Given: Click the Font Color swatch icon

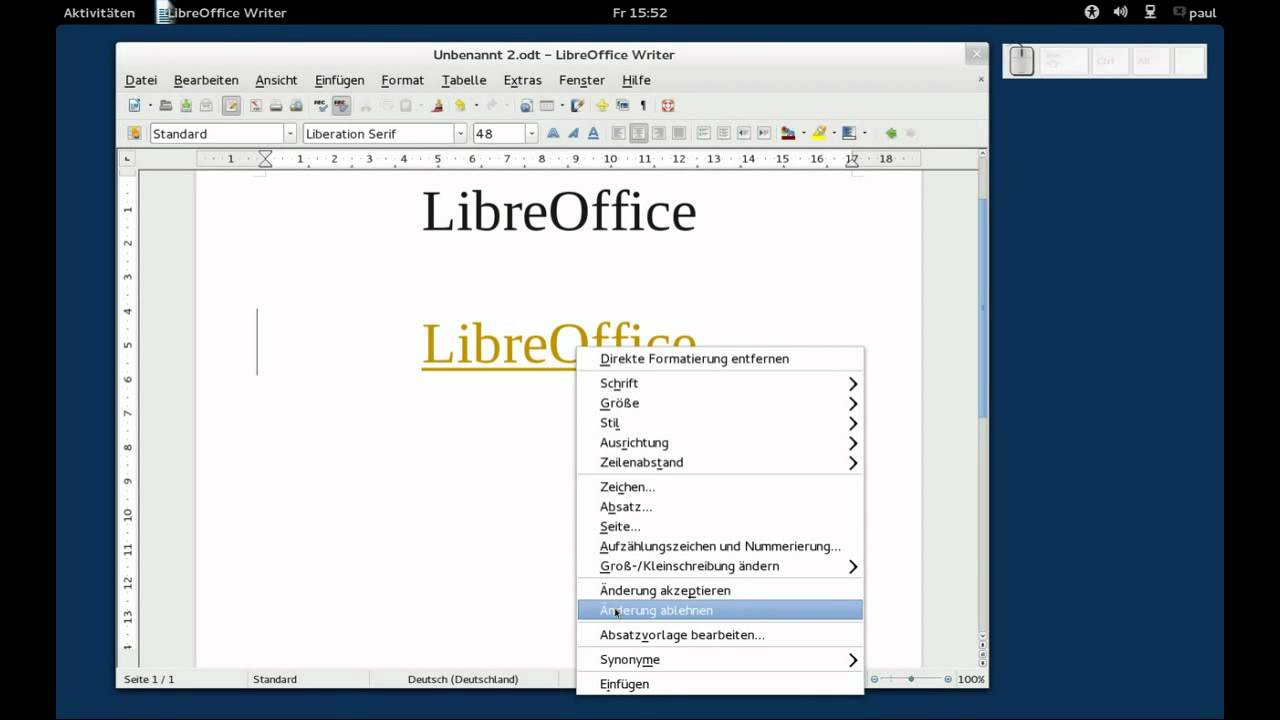Looking at the screenshot, I should pos(788,133).
